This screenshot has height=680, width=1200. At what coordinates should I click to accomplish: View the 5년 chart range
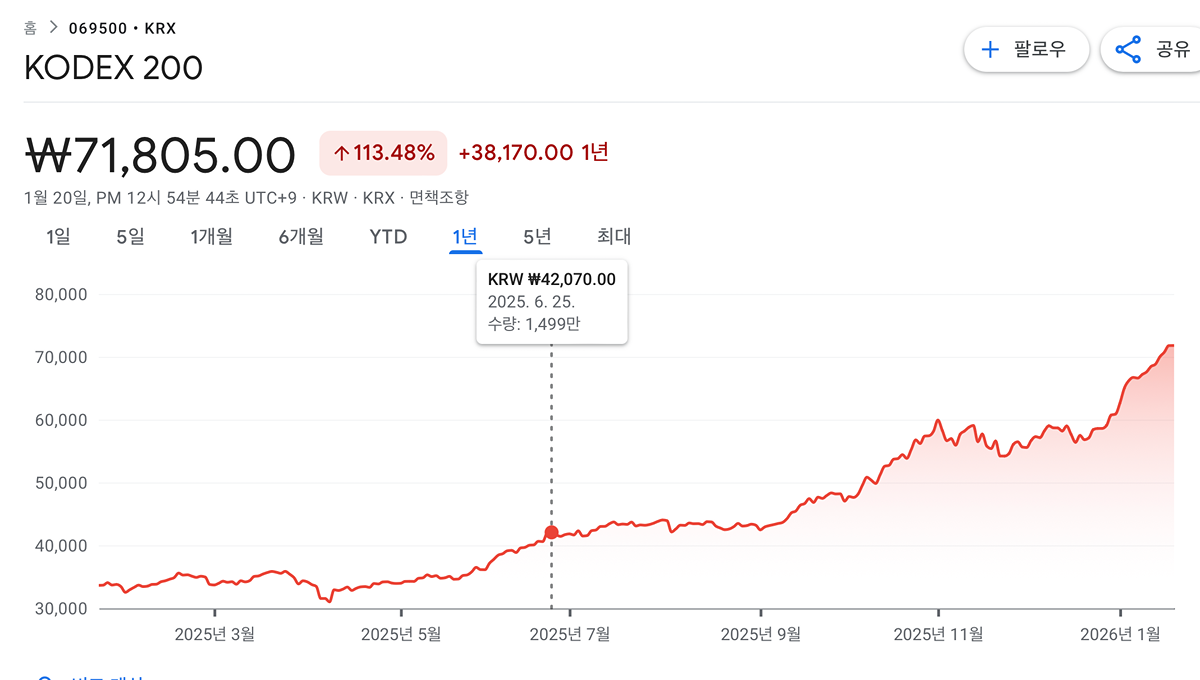pyautogui.click(x=537, y=237)
